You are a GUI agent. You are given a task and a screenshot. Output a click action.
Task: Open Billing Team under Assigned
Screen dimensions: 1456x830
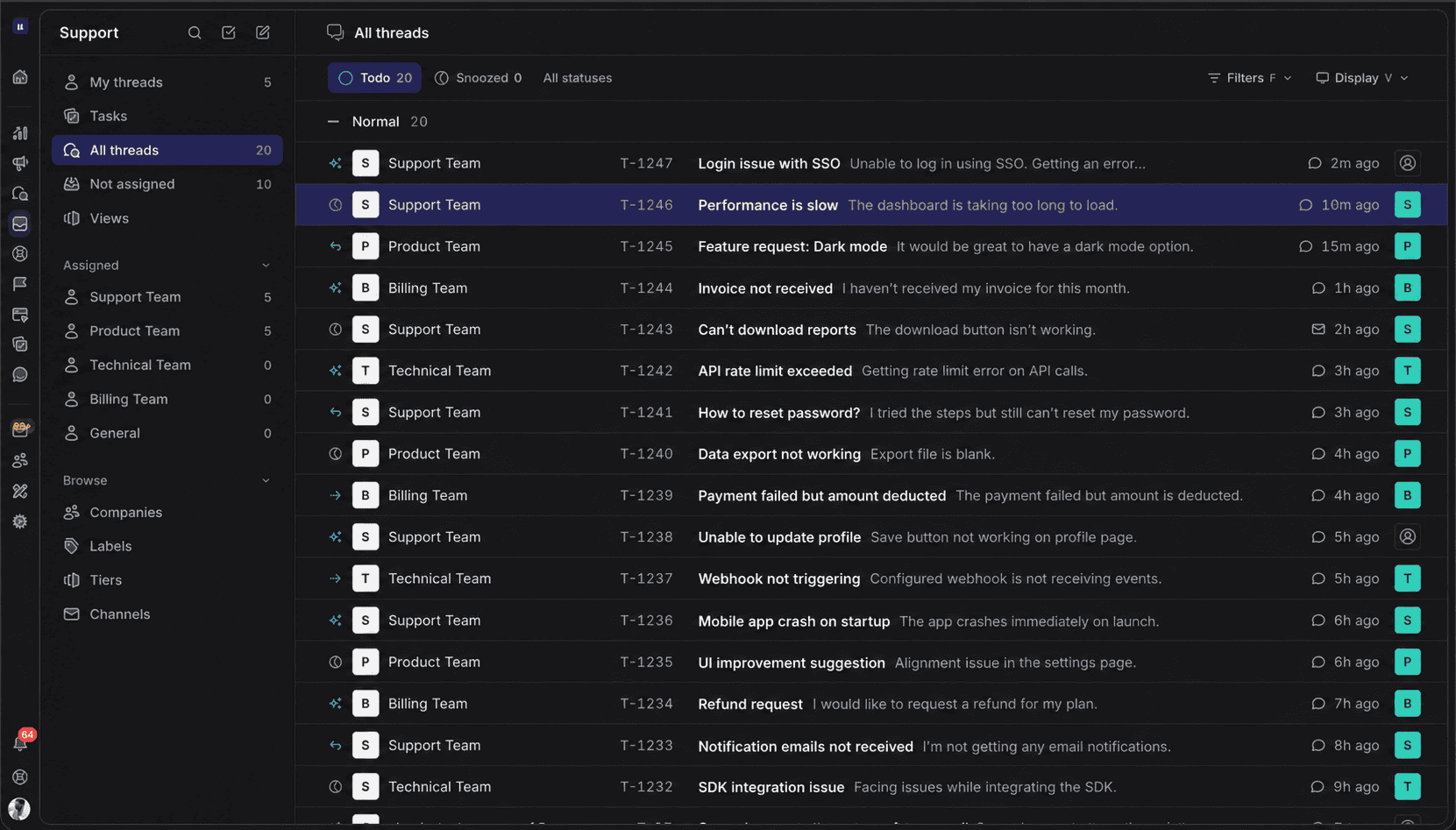pyautogui.click(x=167, y=399)
